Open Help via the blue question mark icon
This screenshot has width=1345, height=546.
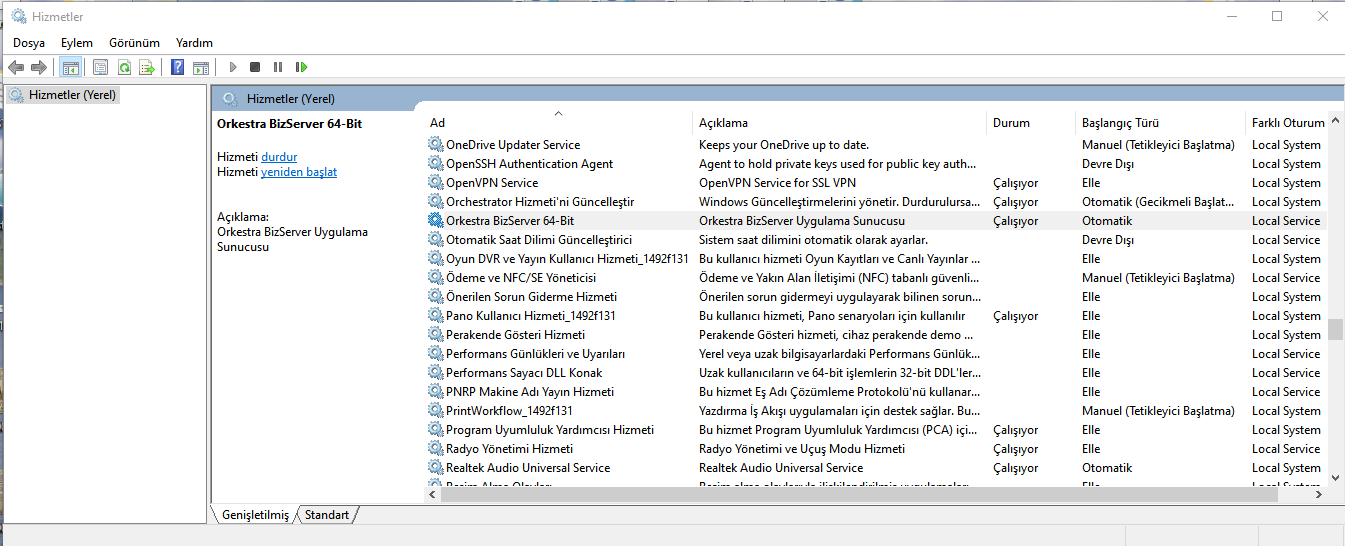coord(177,67)
